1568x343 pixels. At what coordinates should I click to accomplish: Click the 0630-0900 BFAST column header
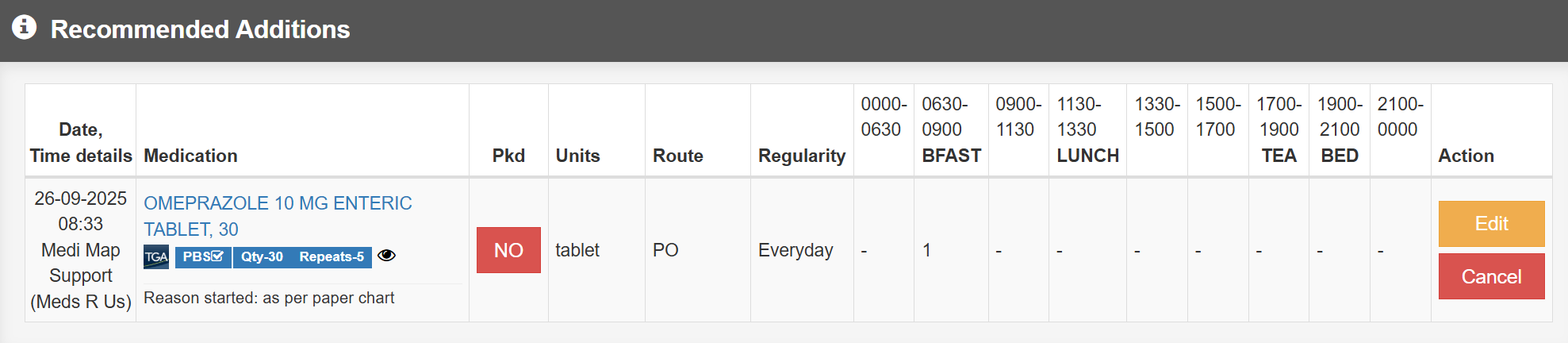click(950, 129)
